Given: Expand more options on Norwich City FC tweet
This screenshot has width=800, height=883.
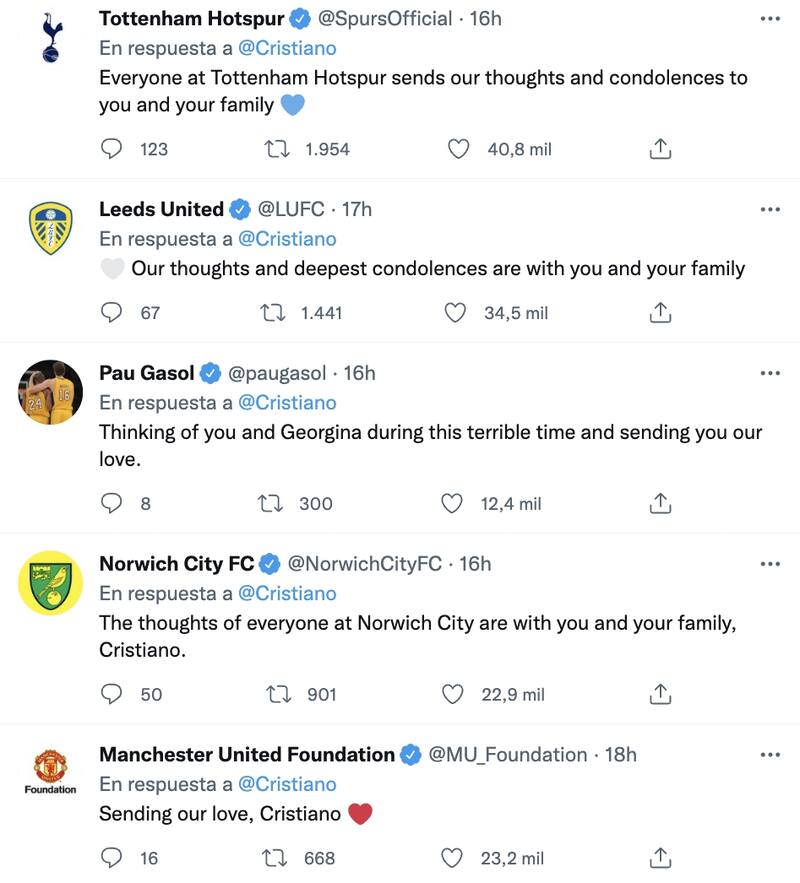Looking at the screenshot, I should [769, 564].
